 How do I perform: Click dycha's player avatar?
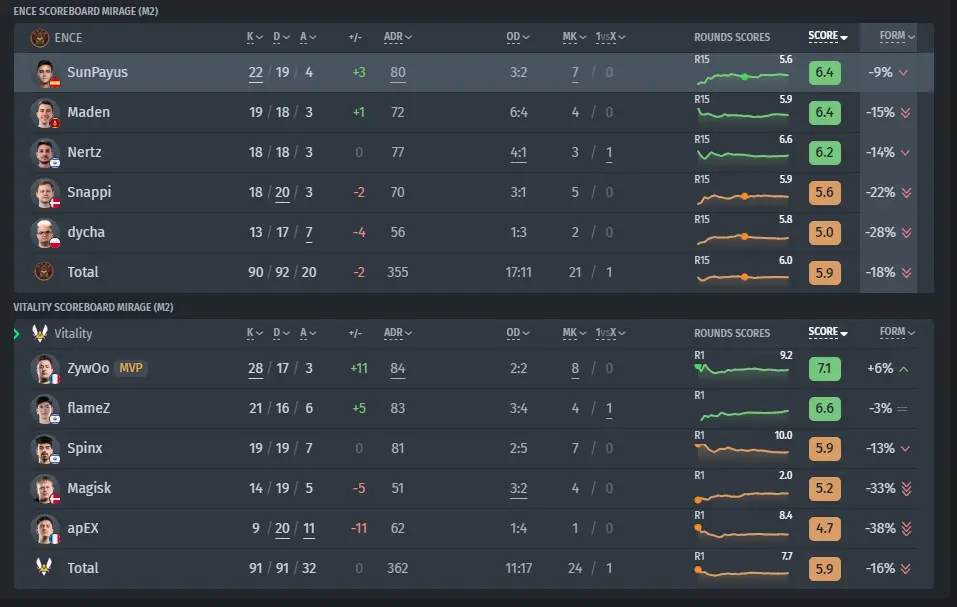(45, 233)
